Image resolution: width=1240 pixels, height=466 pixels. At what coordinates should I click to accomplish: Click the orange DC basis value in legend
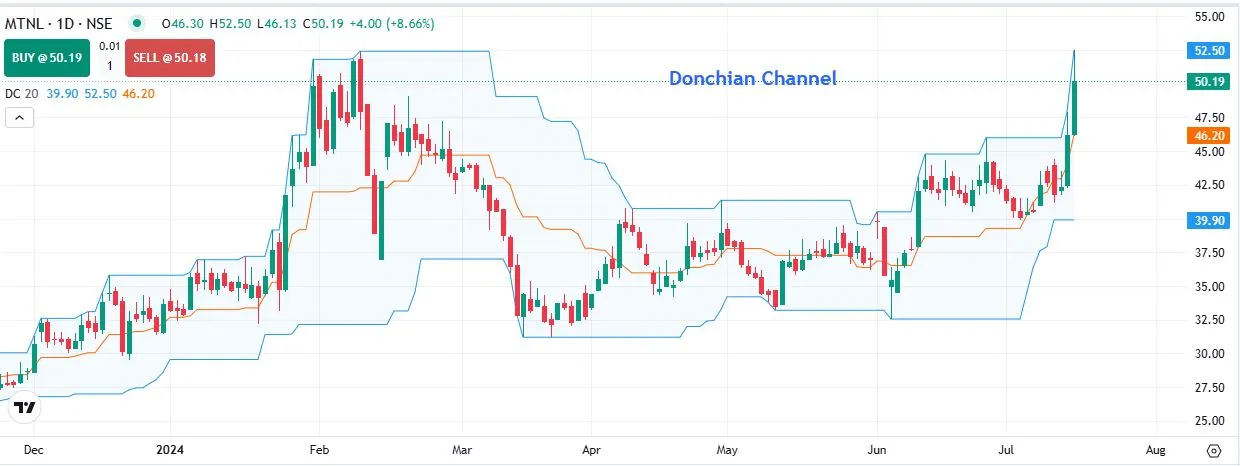pos(137,93)
